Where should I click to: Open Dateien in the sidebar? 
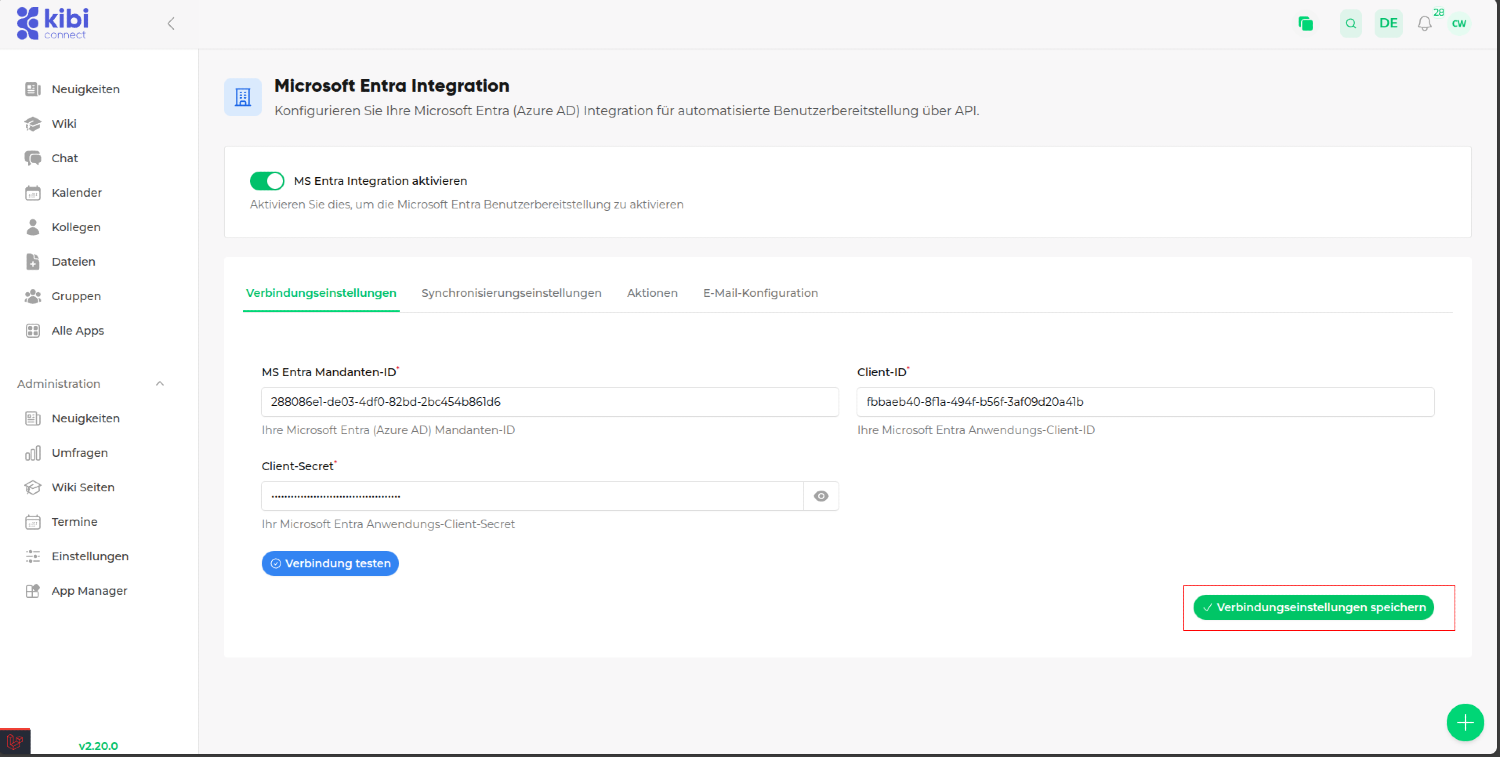(74, 262)
